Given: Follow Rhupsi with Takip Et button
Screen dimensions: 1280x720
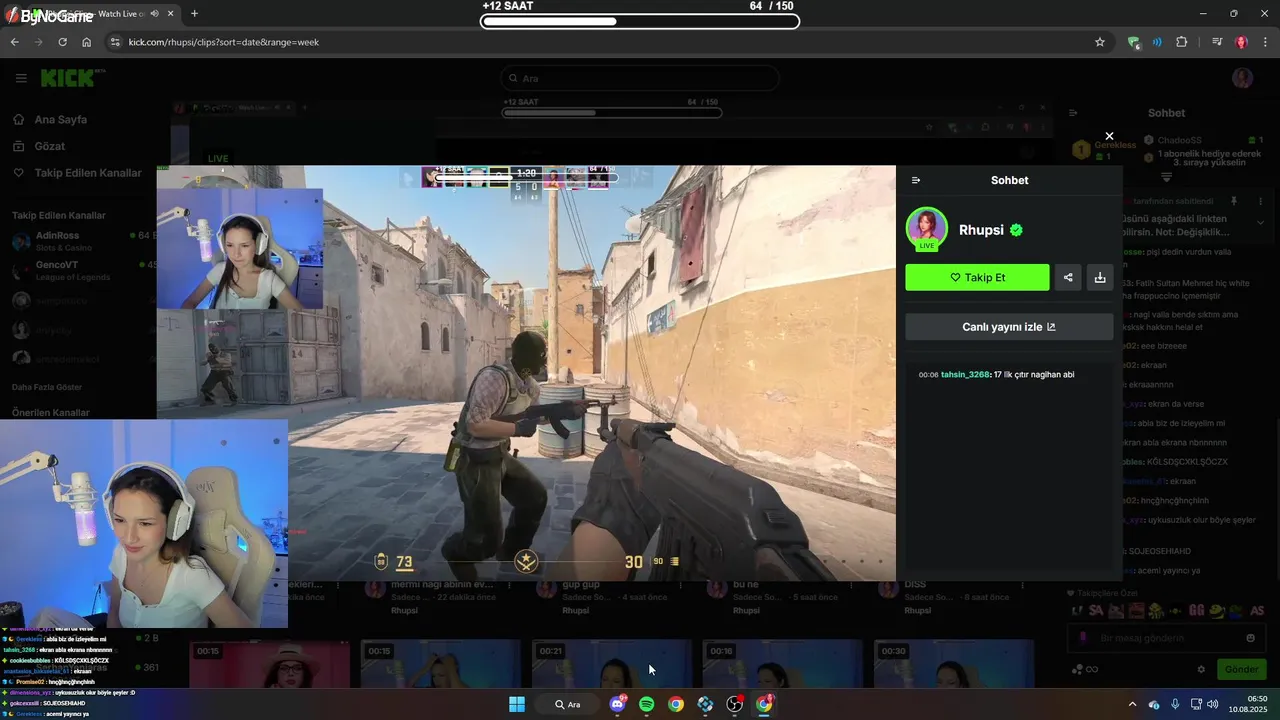Looking at the screenshot, I should tap(977, 278).
